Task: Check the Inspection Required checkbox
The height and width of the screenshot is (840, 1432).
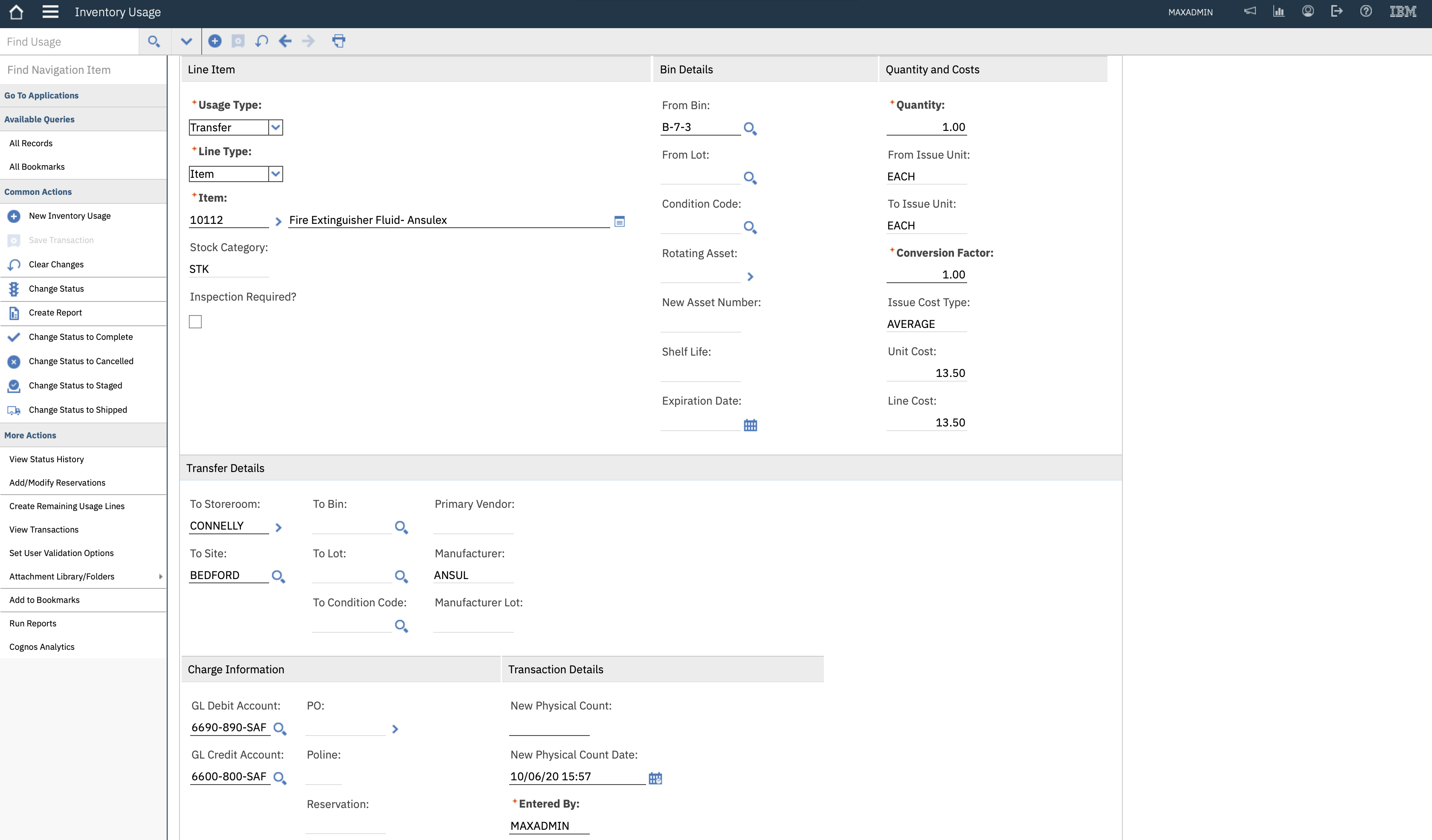Action: [x=195, y=321]
